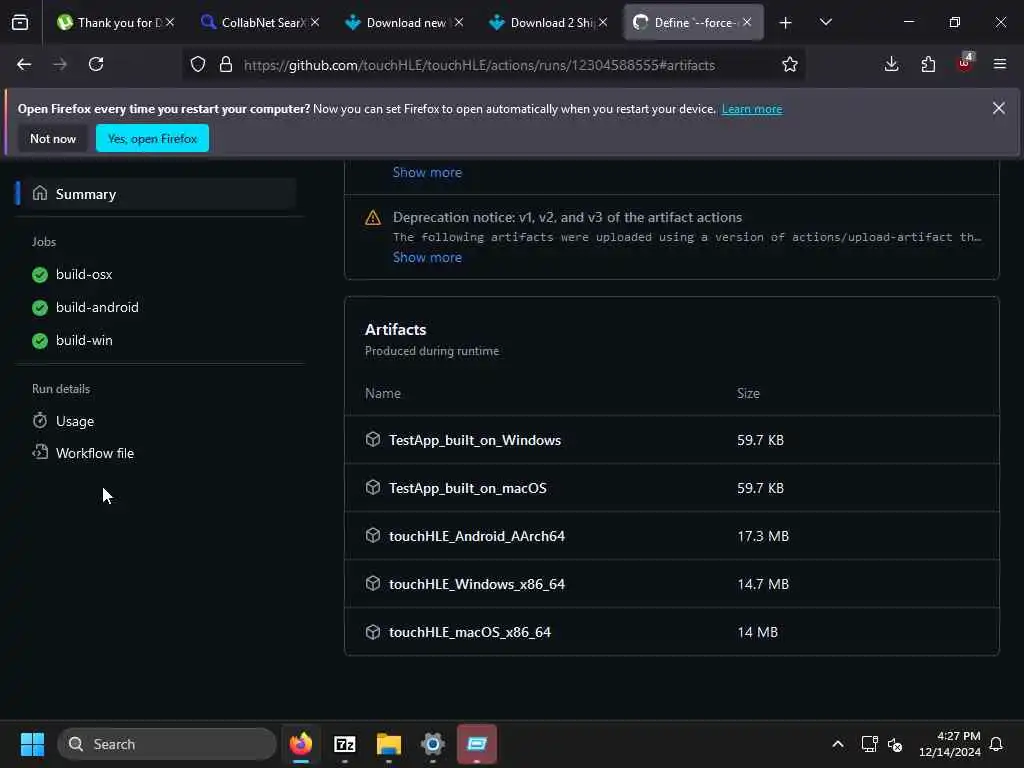
Task: Click the site padlock icon
Action: click(226, 64)
